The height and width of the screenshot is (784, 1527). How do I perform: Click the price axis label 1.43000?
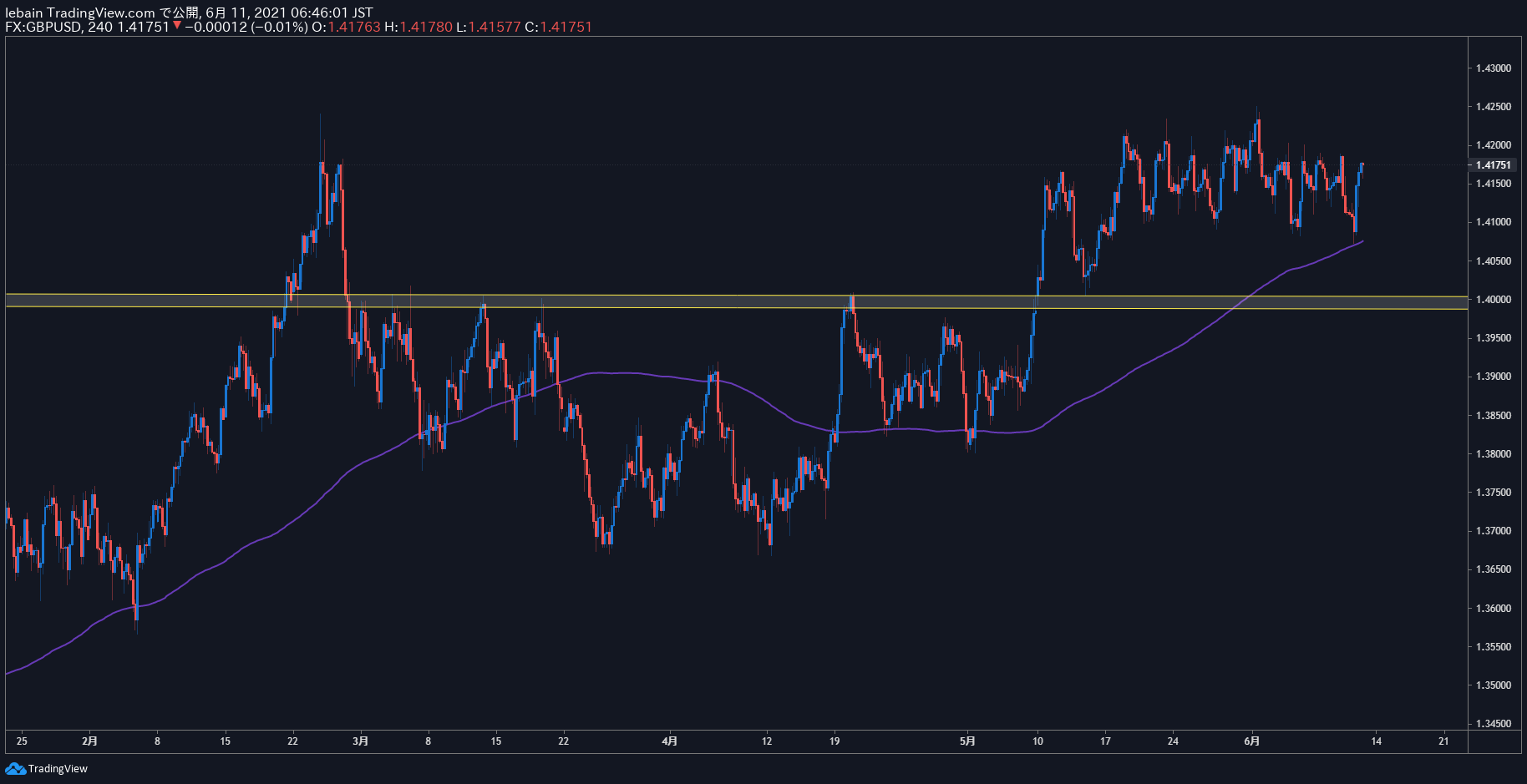click(x=1493, y=68)
